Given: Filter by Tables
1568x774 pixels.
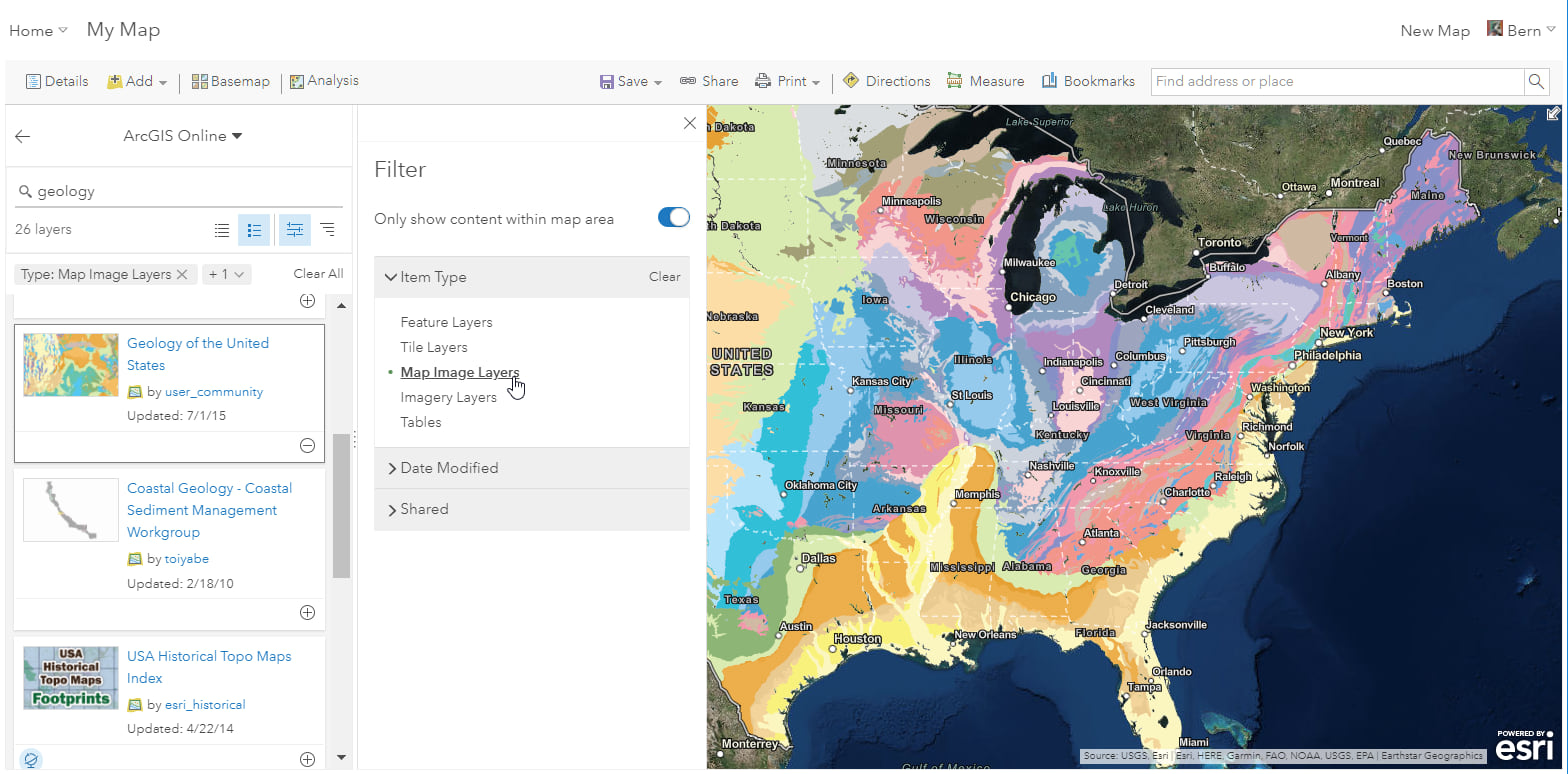Looking at the screenshot, I should click(x=421, y=422).
